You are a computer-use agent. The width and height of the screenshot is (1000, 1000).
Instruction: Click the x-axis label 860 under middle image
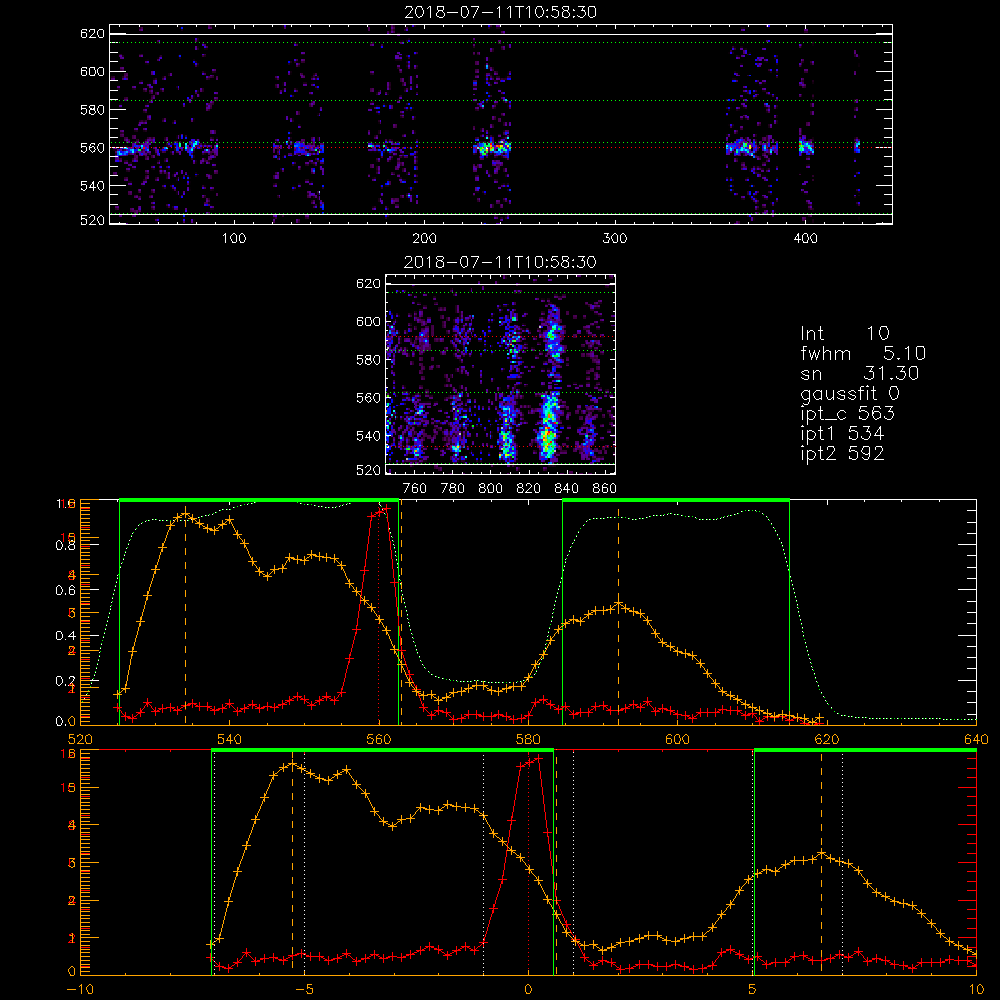coord(605,489)
